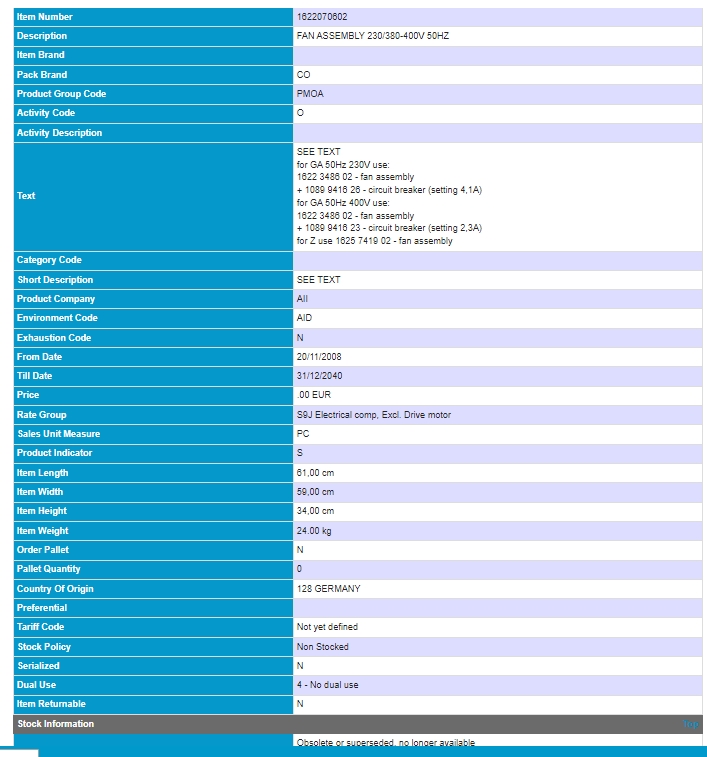Viewport: 707px width, 757px height.
Task: Click the Pallet Quantity value '0'
Action: [x=299, y=569]
